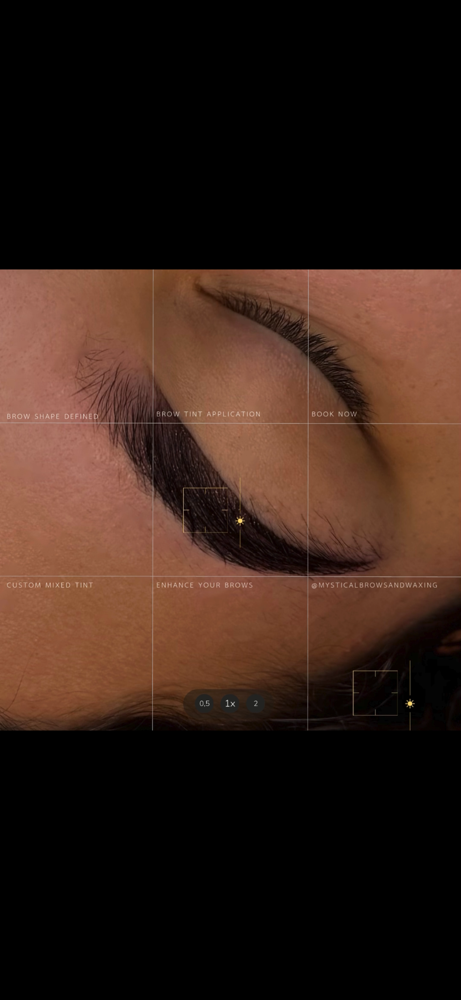Image resolution: width=461 pixels, height=1000 pixels.
Task: Select the 1x zoom level
Action: [x=230, y=703]
